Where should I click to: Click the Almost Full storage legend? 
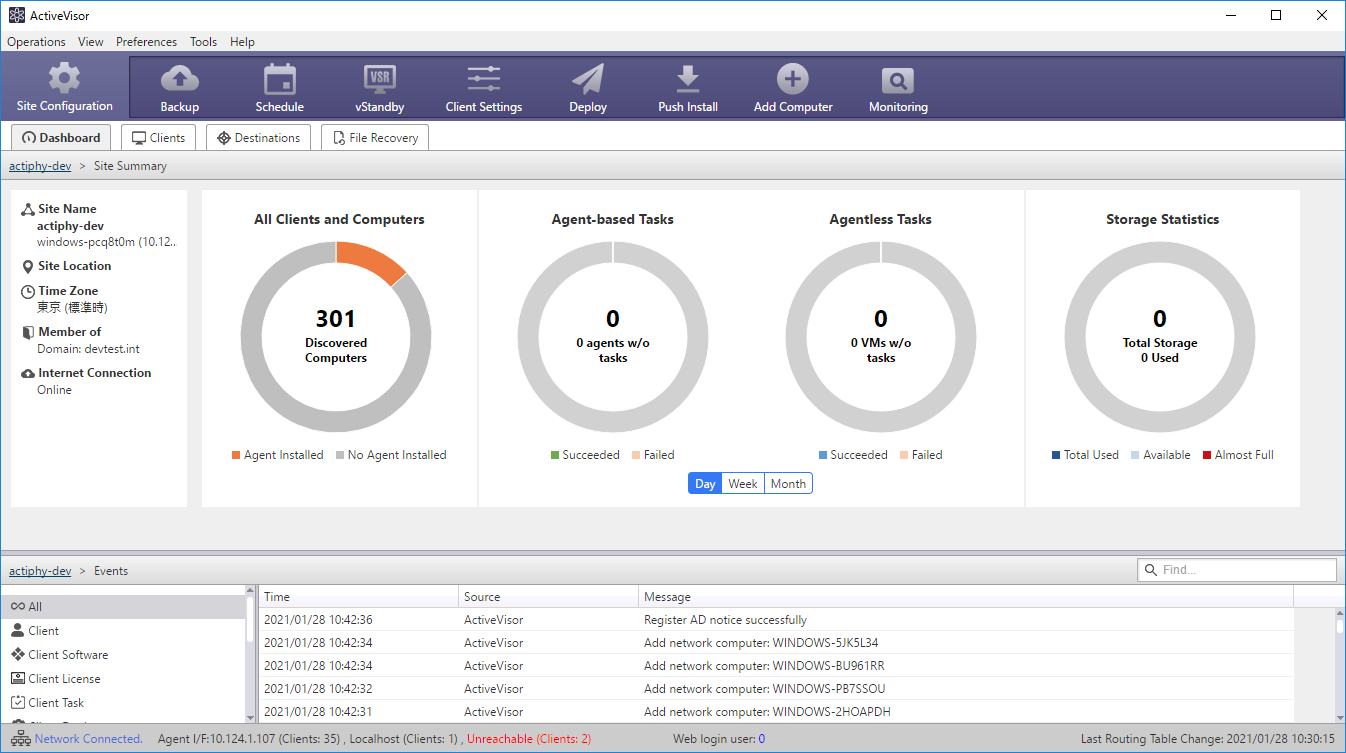(x=1238, y=455)
